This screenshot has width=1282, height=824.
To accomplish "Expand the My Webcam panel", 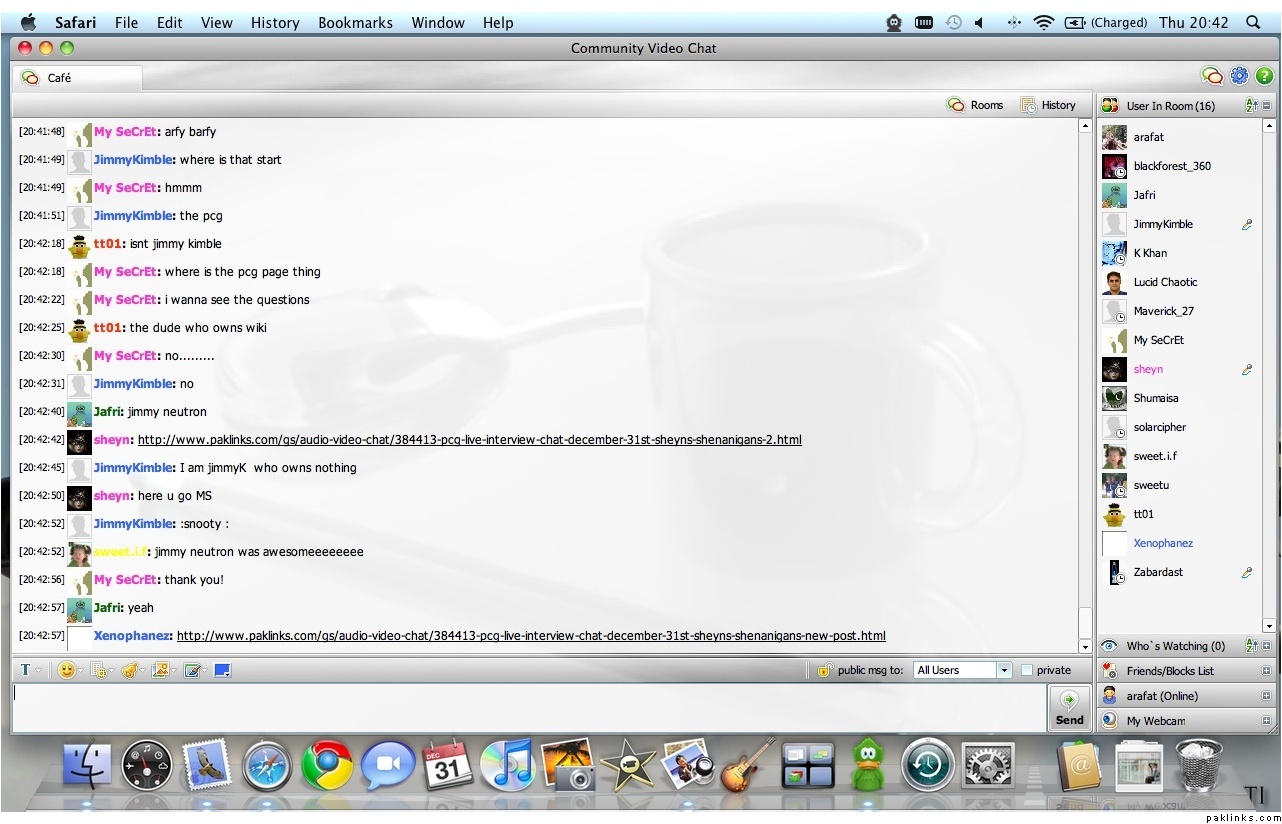I will pos(1266,721).
